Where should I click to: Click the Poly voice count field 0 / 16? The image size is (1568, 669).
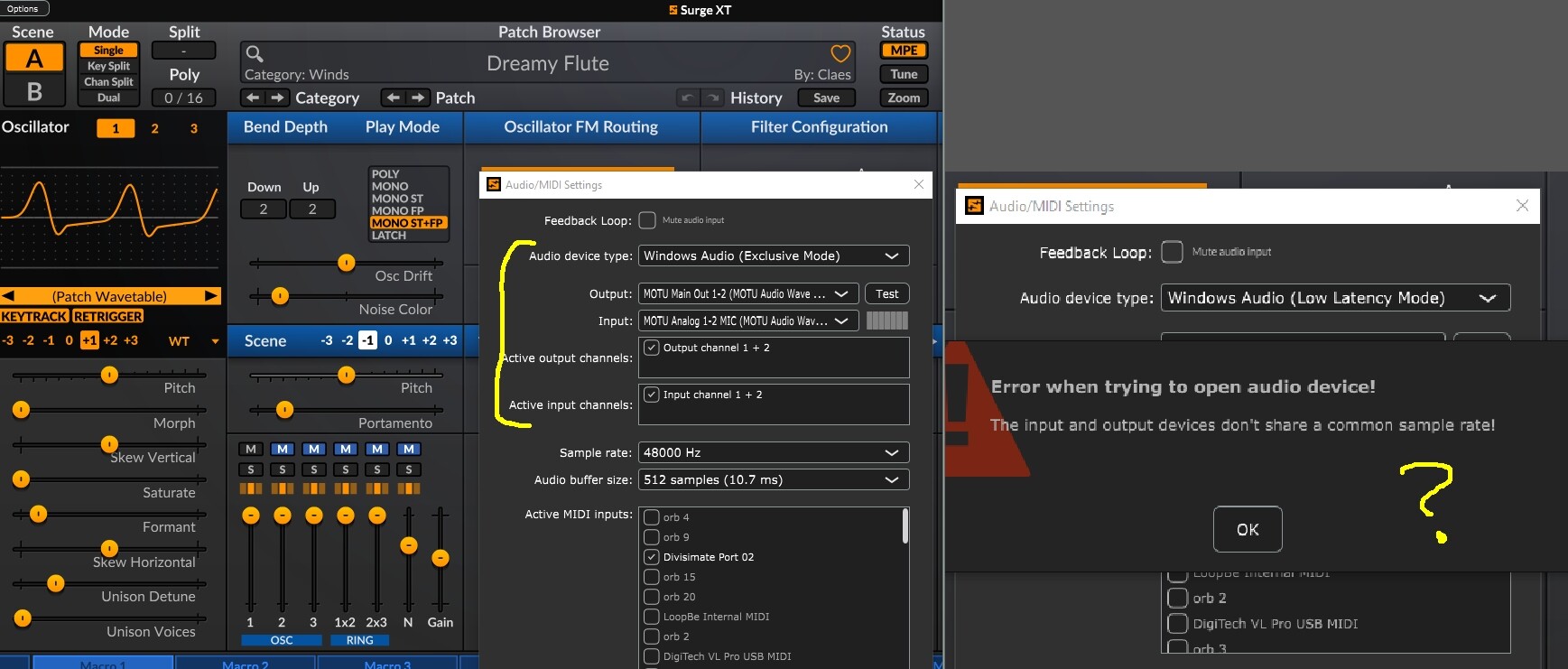[183, 98]
